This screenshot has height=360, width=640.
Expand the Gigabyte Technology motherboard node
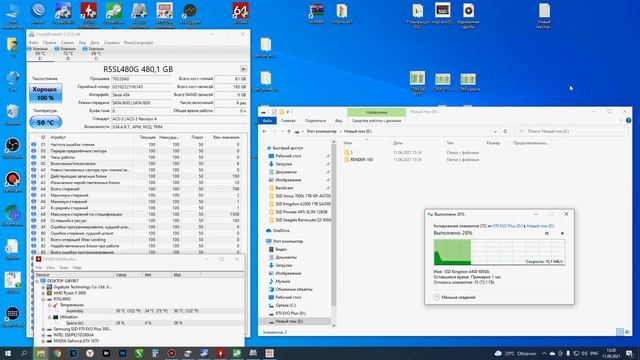pos(43,287)
